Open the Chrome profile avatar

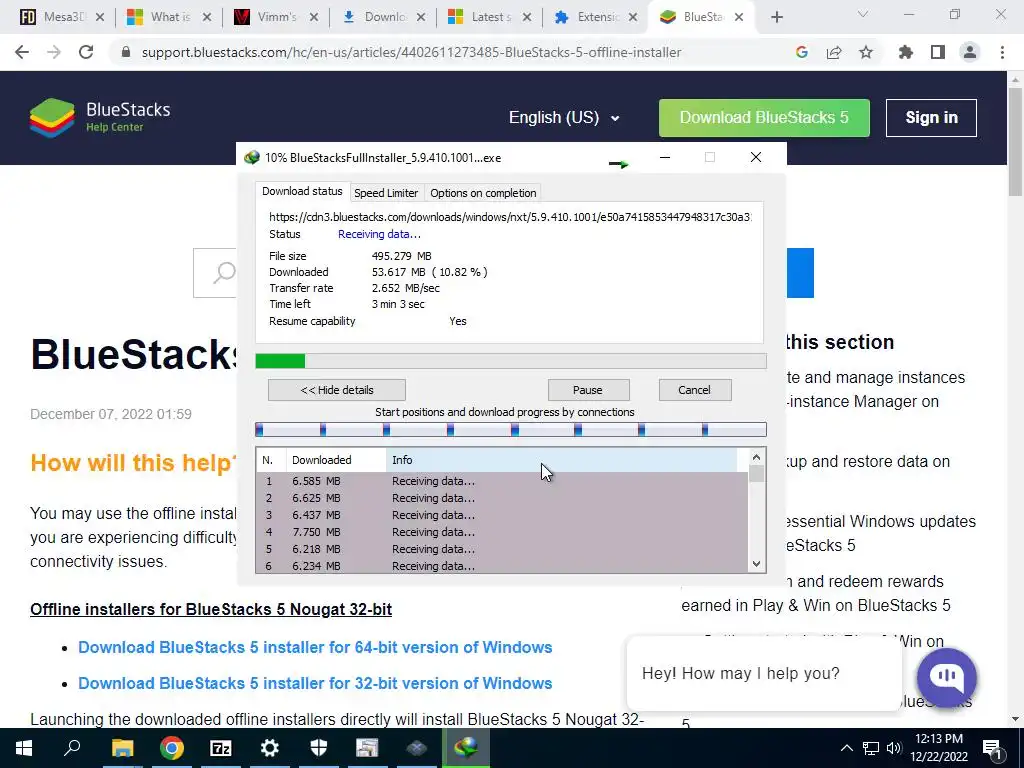coord(970,52)
